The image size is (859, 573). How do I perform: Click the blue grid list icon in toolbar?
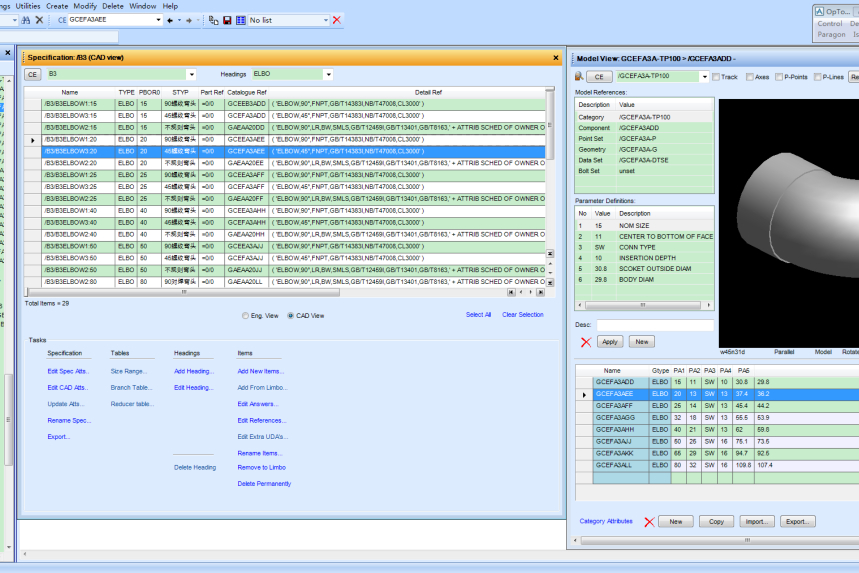240,20
